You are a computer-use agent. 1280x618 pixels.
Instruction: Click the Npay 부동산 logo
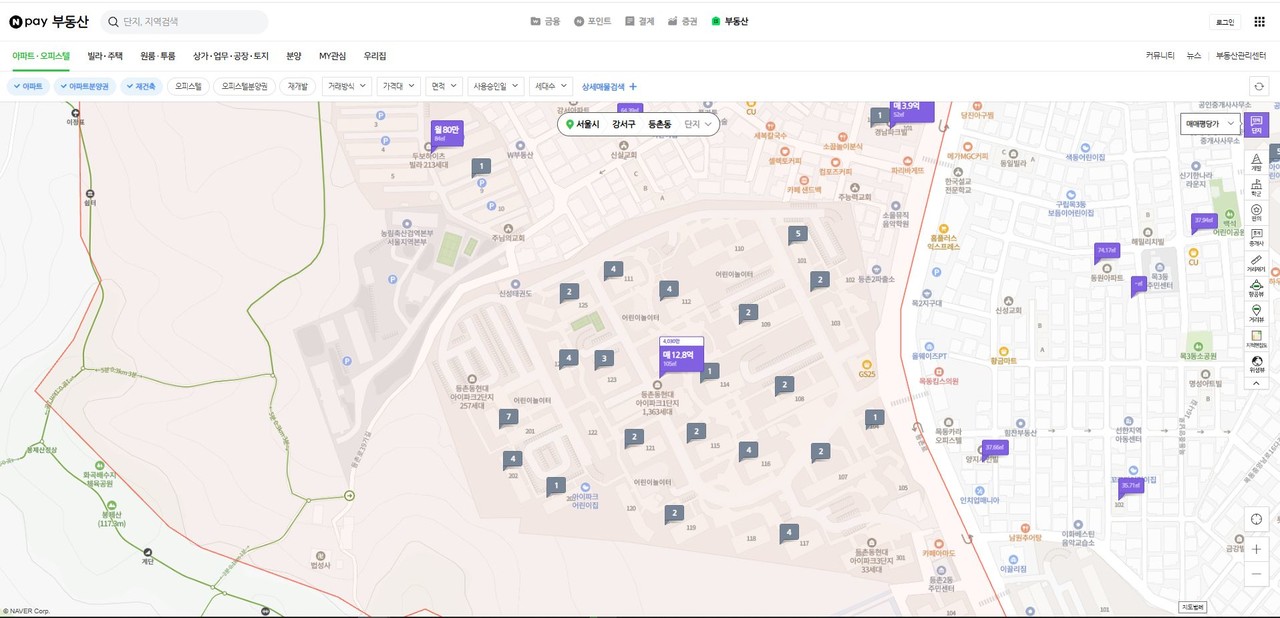49,21
